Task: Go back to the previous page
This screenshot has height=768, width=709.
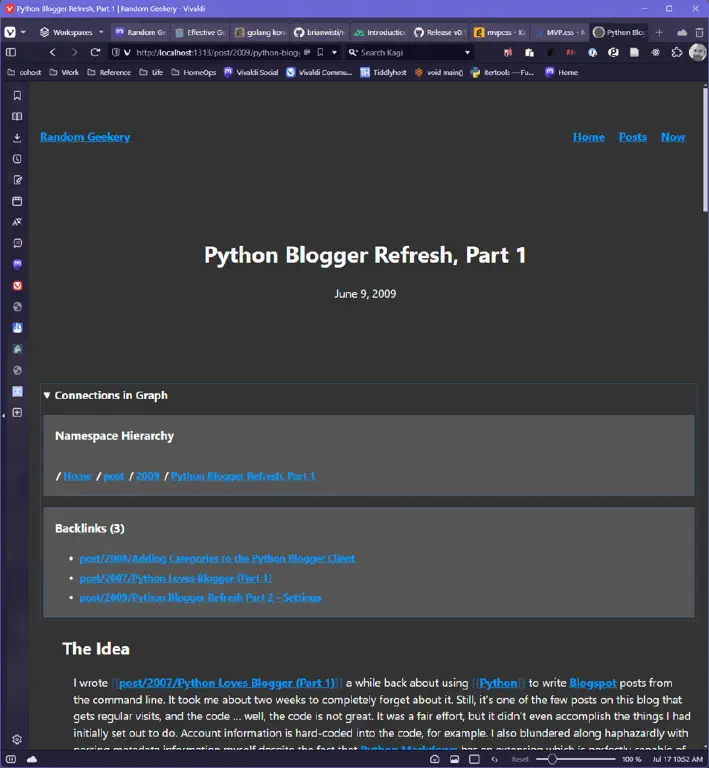Action: [53, 52]
